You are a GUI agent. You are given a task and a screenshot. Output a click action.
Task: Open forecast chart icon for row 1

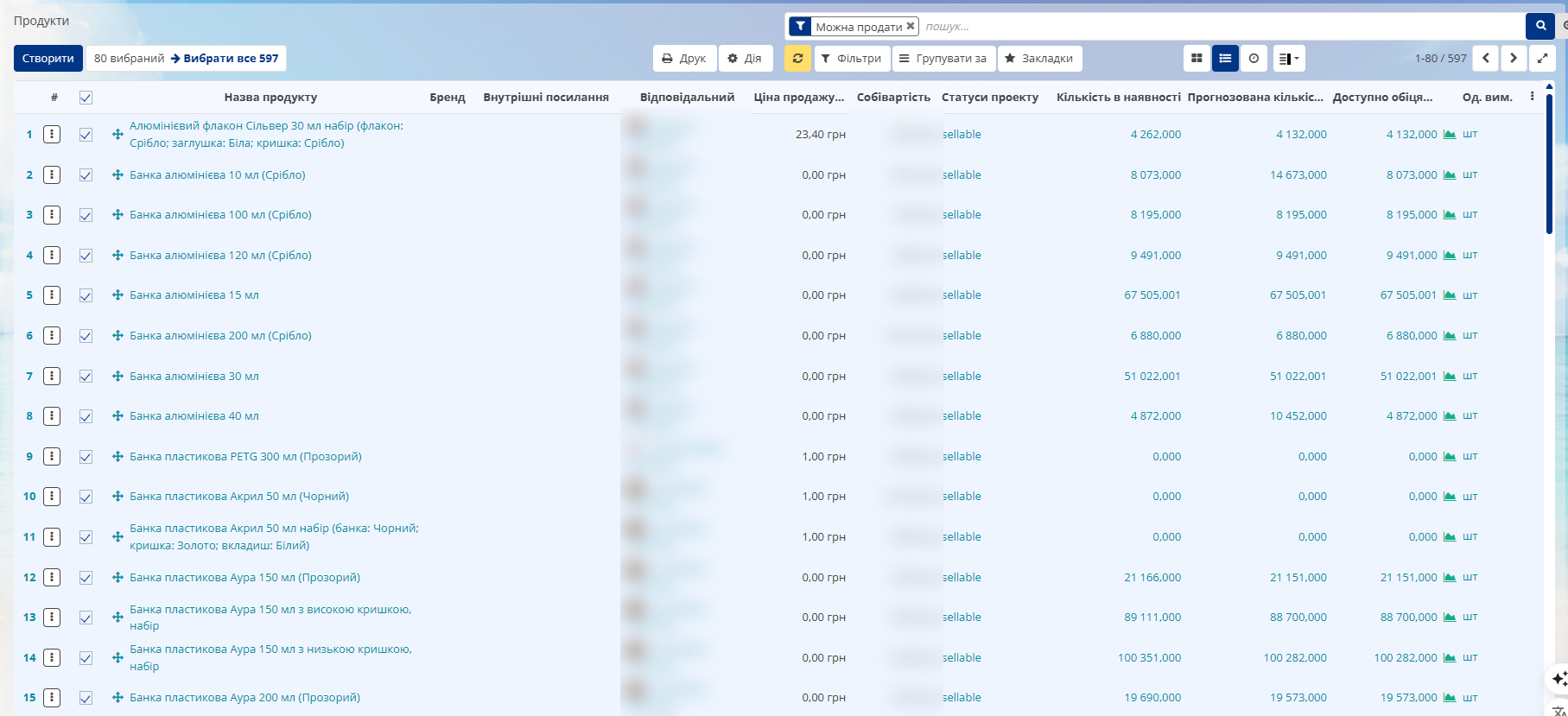click(1450, 135)
